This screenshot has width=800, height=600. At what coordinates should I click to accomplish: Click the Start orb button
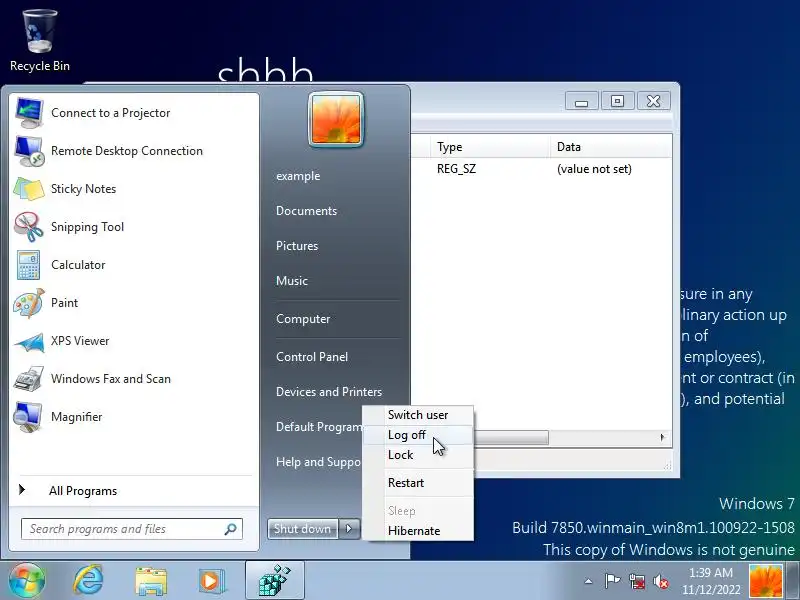tap(27, 581)
